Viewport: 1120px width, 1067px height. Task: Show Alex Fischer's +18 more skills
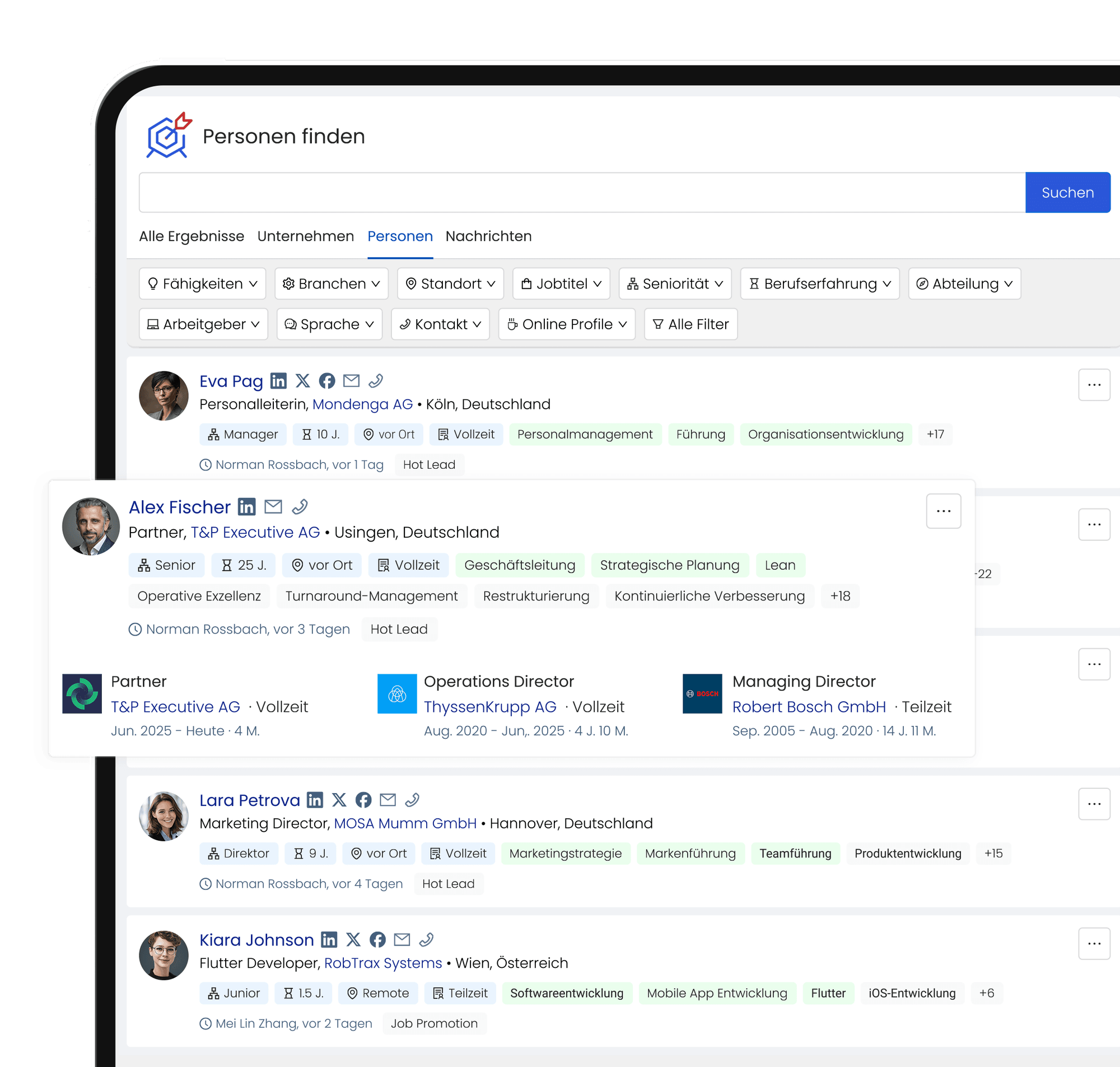[x=839, y=595]
